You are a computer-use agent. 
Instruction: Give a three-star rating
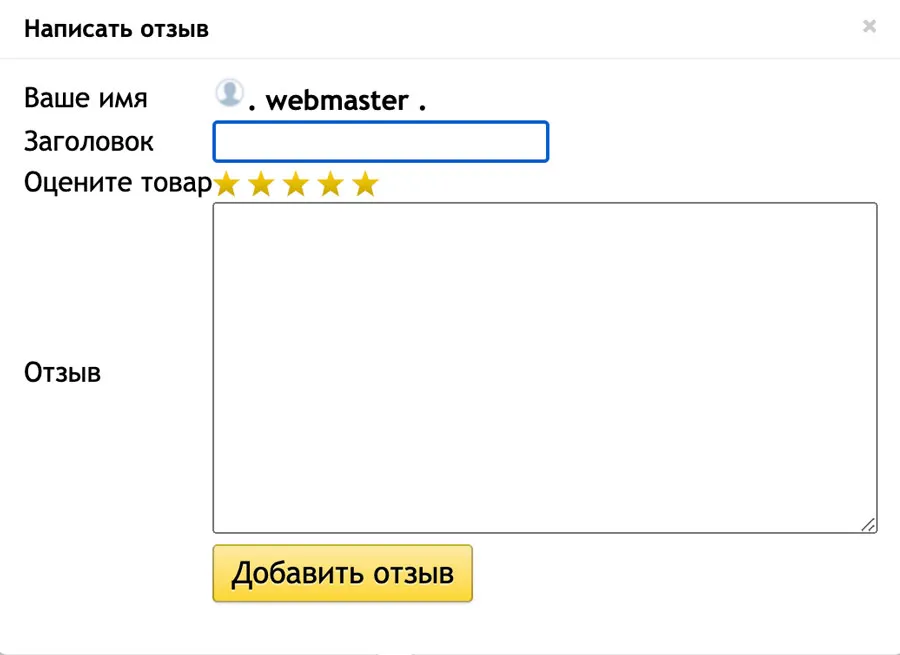[296, 184]
